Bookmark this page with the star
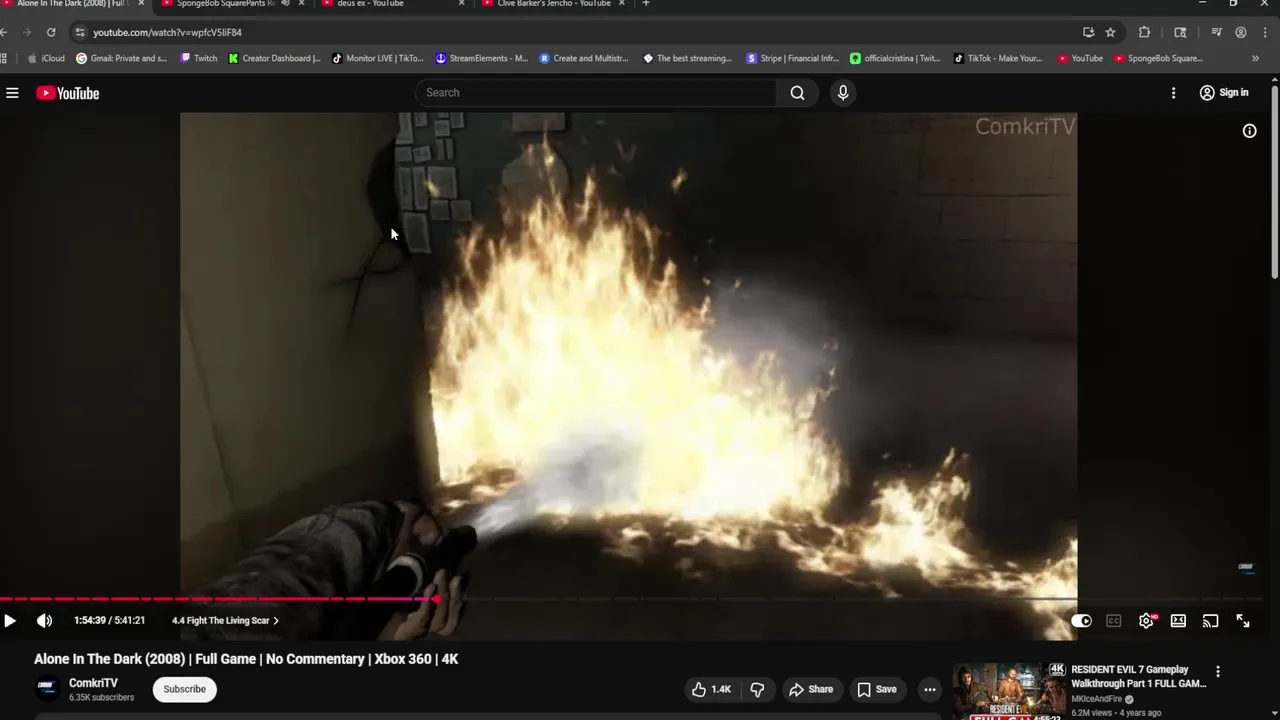The width and height of the screenshot is (1280, 720). pyautogui.click(x=1110, y=32)
